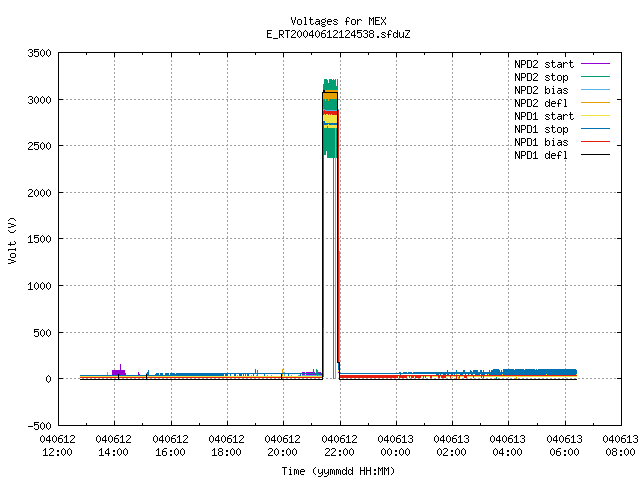Click the y-axis value 3000
Image resolution: width=640 pixels, height=480 pixels.
click(x=40, y=100)
